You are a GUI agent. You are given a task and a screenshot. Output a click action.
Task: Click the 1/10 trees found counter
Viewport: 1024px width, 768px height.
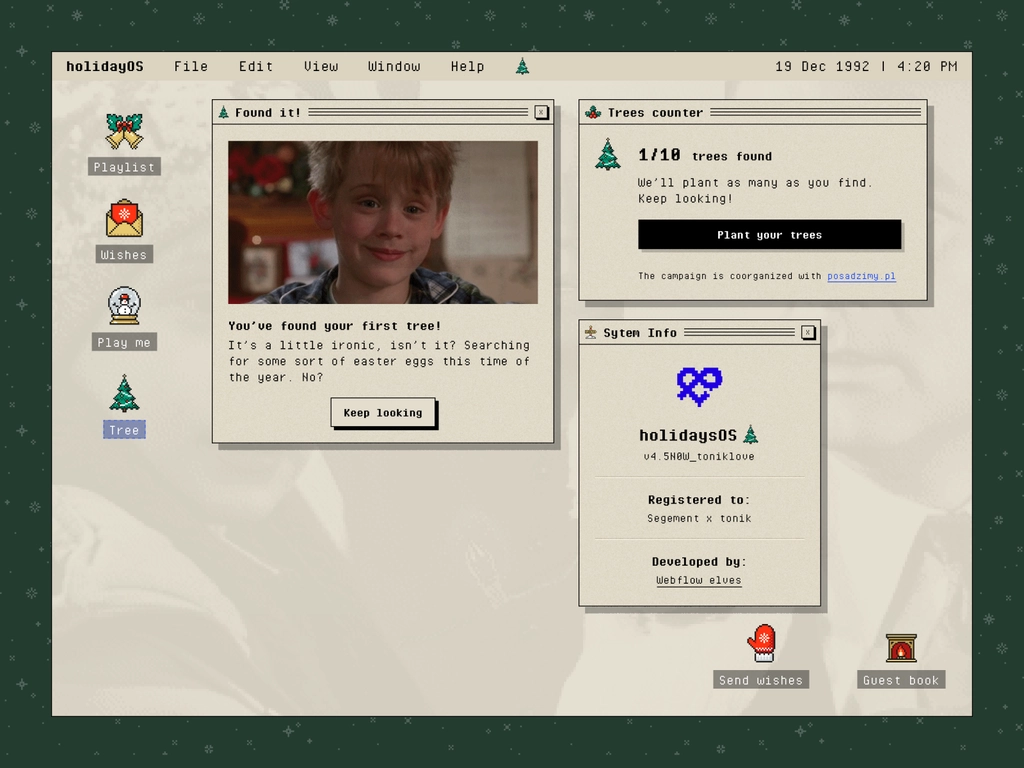click(705, 155)
